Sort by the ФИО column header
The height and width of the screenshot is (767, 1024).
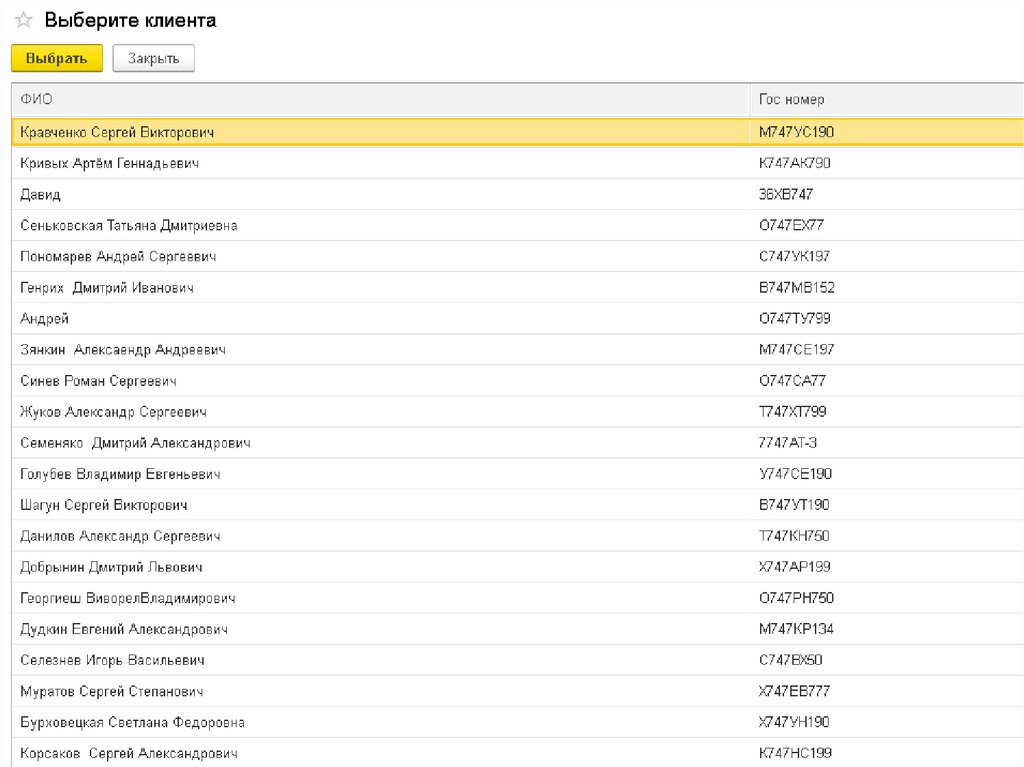[37, 99]
